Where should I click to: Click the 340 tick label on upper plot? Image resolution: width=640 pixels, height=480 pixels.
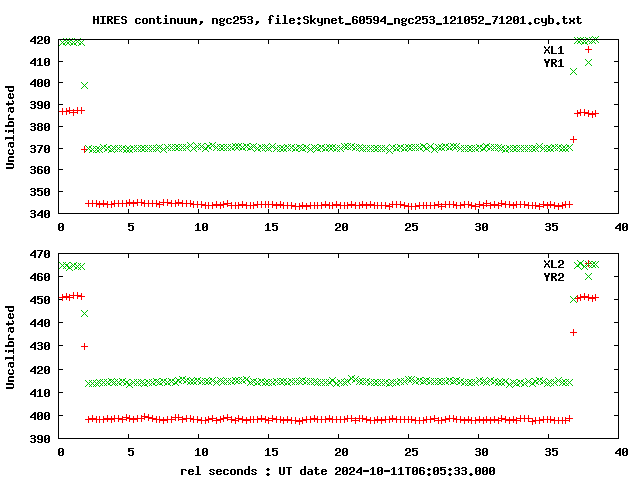click(x=40, y=213)
